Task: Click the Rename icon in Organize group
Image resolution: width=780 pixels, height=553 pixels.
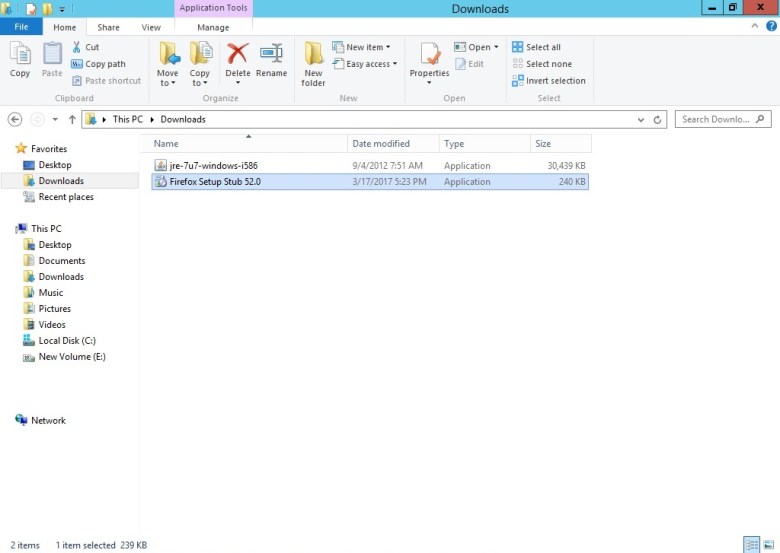Action: tap(271, 56)
